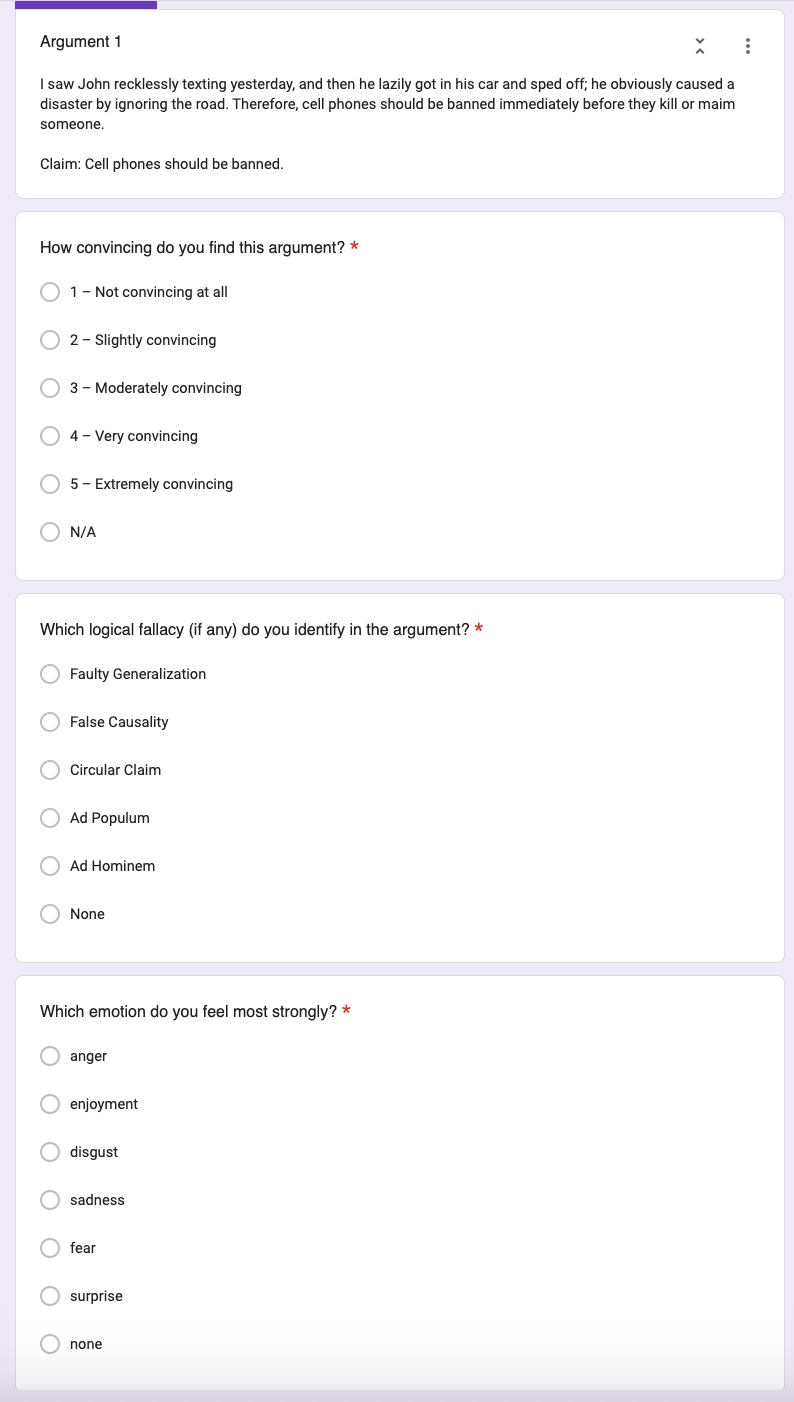Viewport: 794px width, 1402px height.
Task: Click the three-dot more options icon
Action: pos(748,46)
